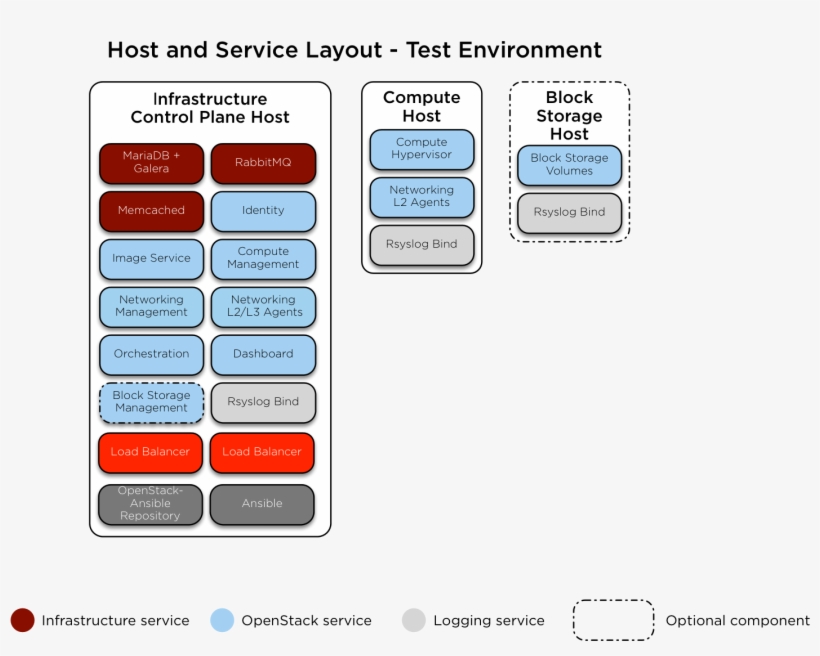The height and width of the screenshot is (656, 820).
Task: Click the Image Service box
Action: [x=151, y=258]
